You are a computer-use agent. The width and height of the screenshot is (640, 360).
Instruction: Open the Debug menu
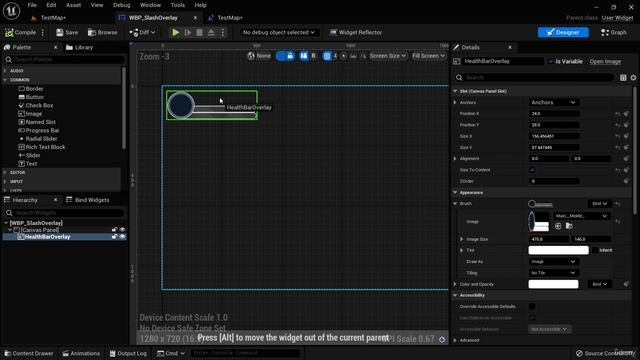tap(122, 5)
